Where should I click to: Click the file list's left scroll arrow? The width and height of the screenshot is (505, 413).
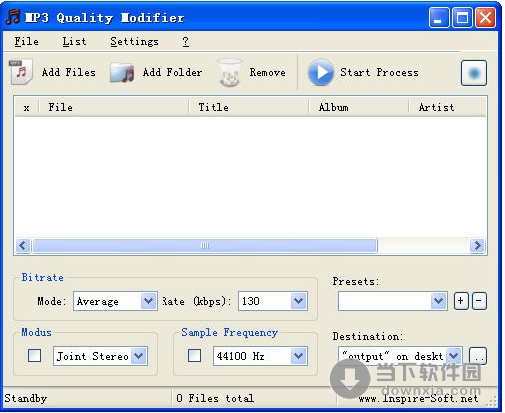pos(23,246)
